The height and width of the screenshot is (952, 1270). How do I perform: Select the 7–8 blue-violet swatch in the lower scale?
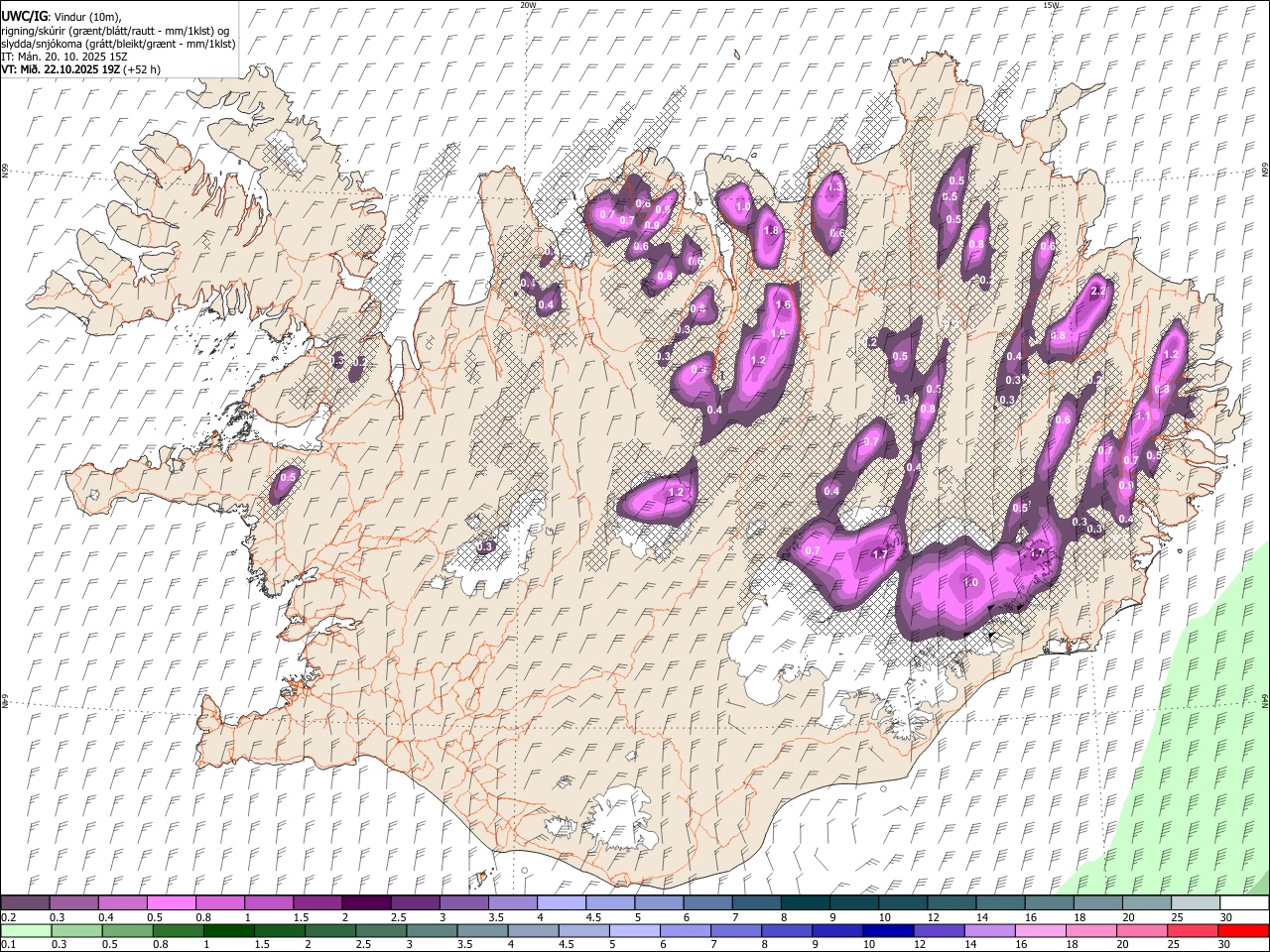pos(736,931)
